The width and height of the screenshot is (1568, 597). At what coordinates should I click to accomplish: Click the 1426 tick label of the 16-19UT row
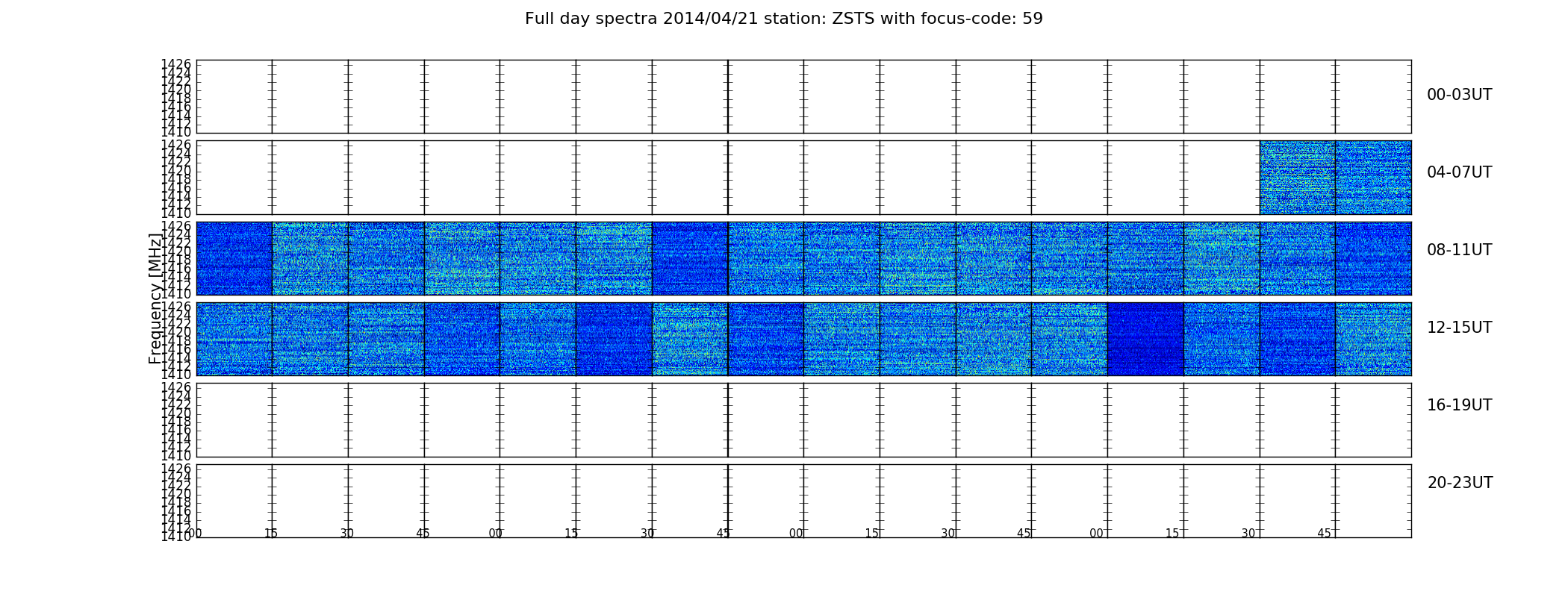(x=176, y=387)
